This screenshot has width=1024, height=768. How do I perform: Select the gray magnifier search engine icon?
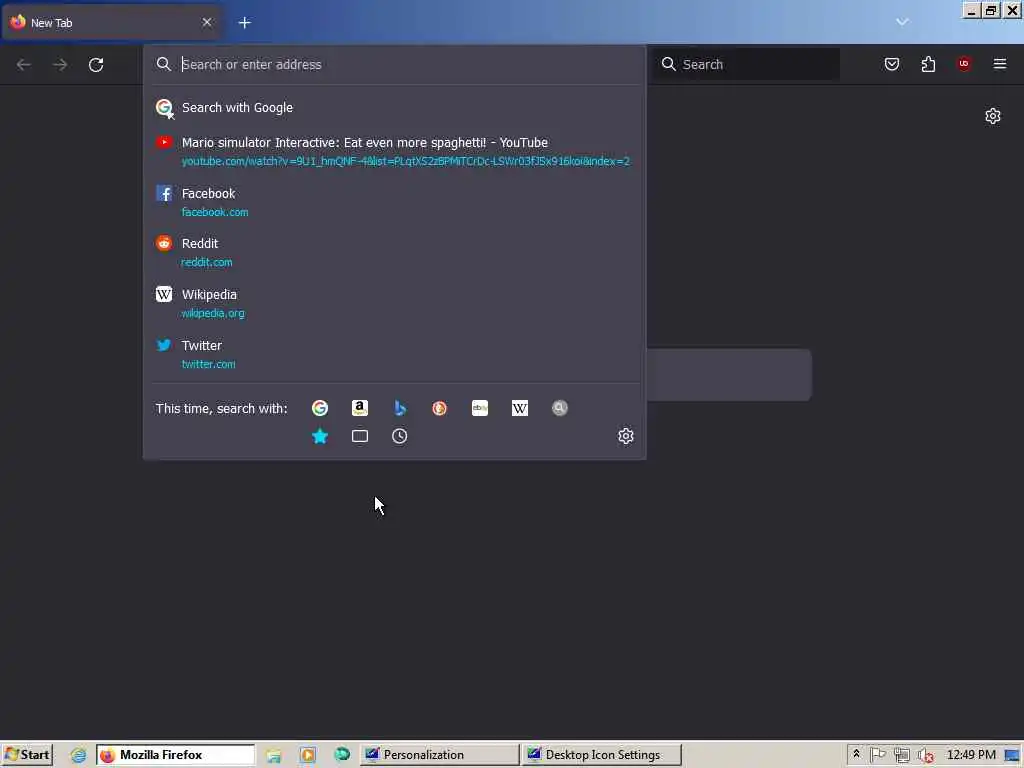click(x=560, y=408)
